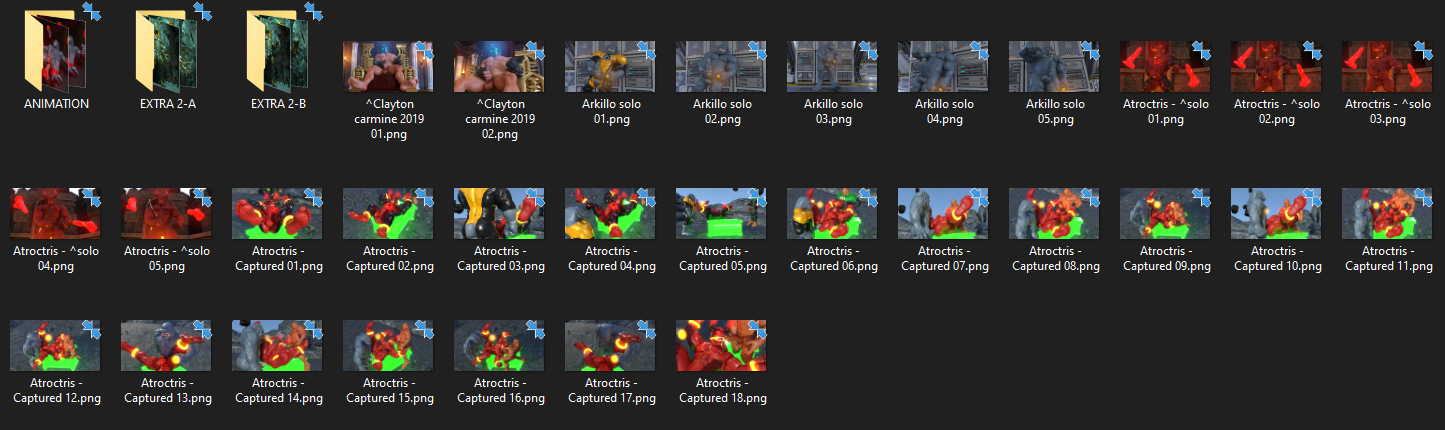Click filename text Atroctris - Captured 16.png
Screen dimensions: 1445x430
tap(499, 390)
